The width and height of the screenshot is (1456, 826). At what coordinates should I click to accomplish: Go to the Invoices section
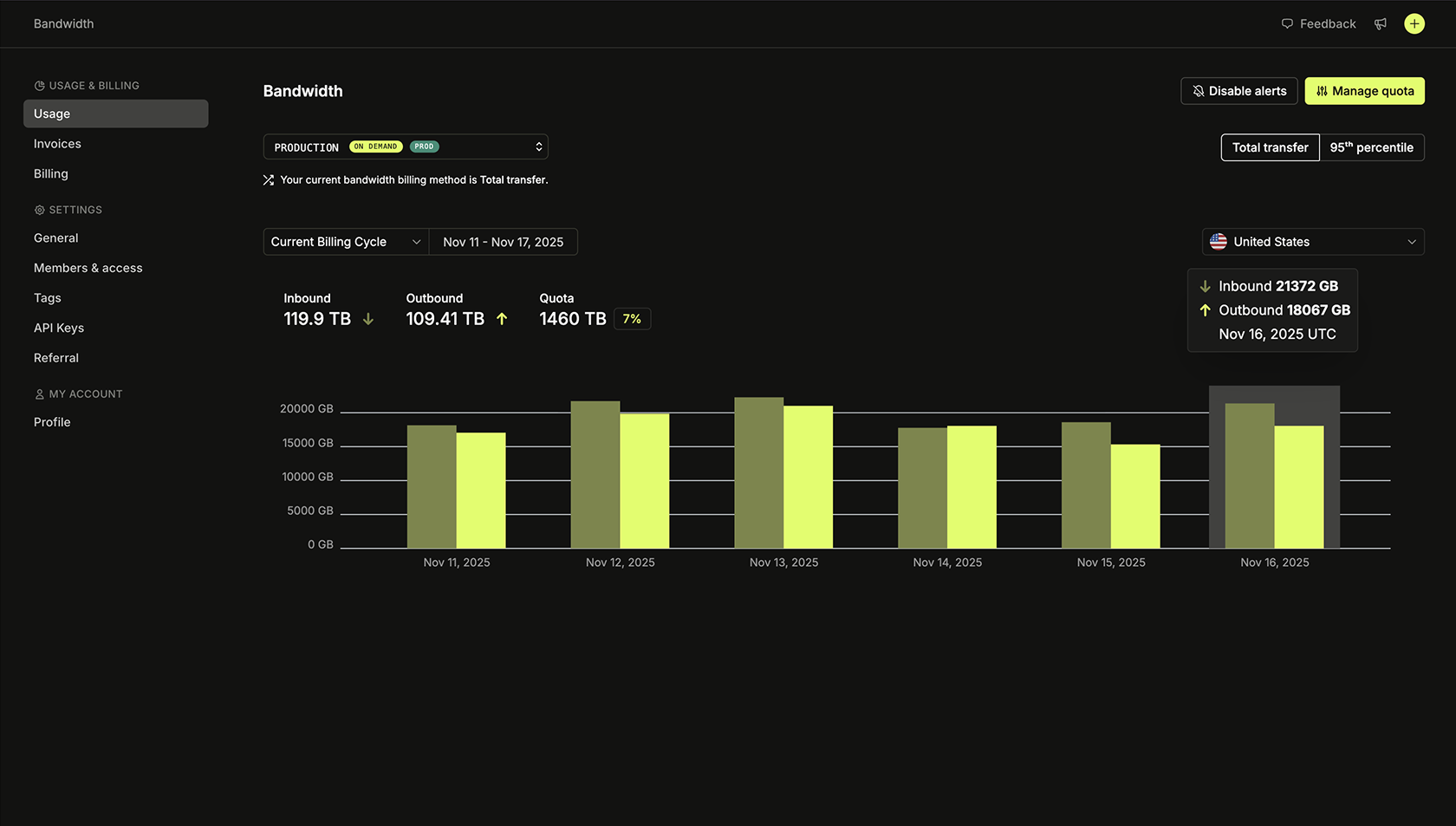[x=57, y=143]
